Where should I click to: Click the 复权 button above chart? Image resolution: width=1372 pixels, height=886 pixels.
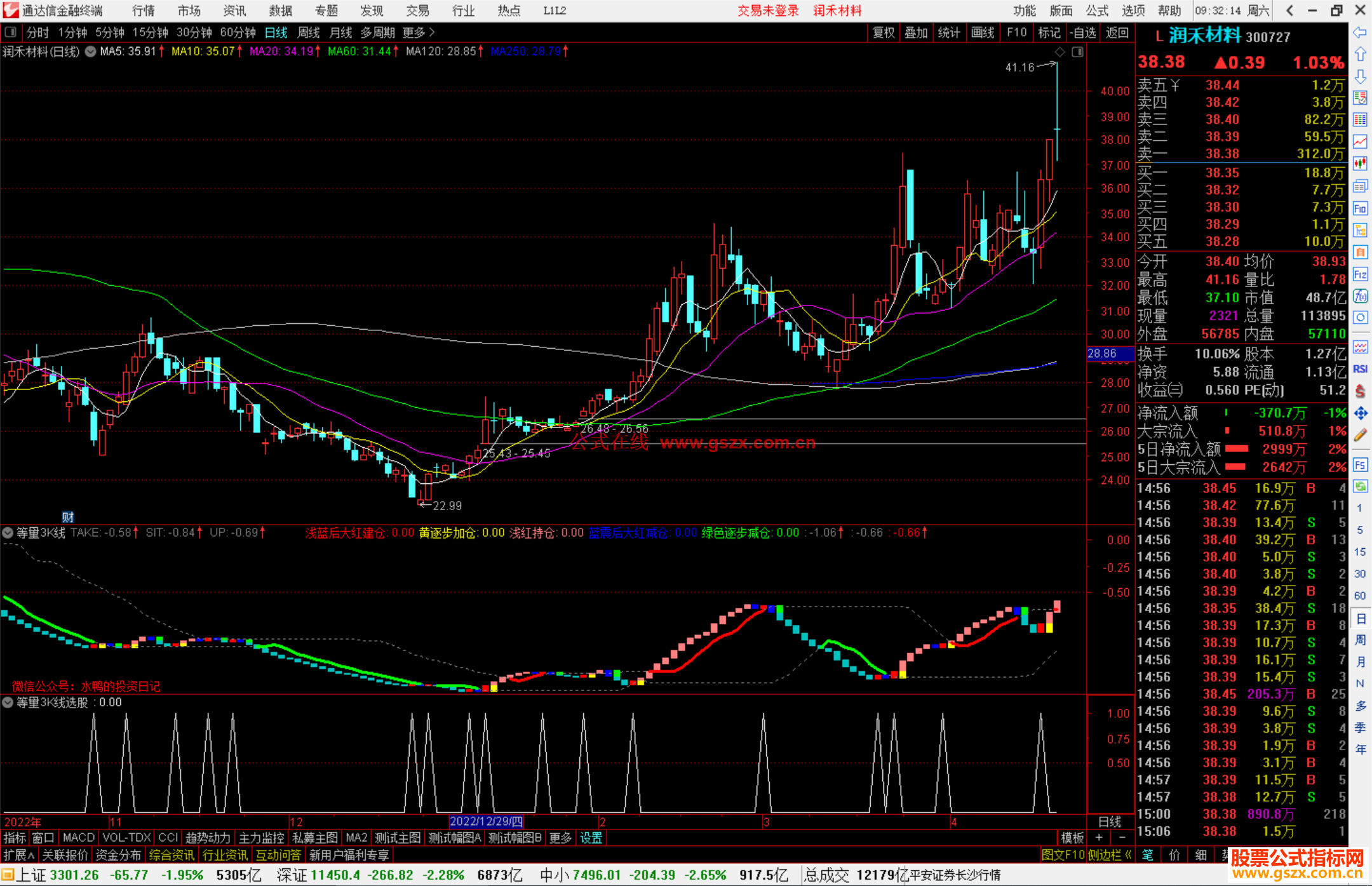884,32
